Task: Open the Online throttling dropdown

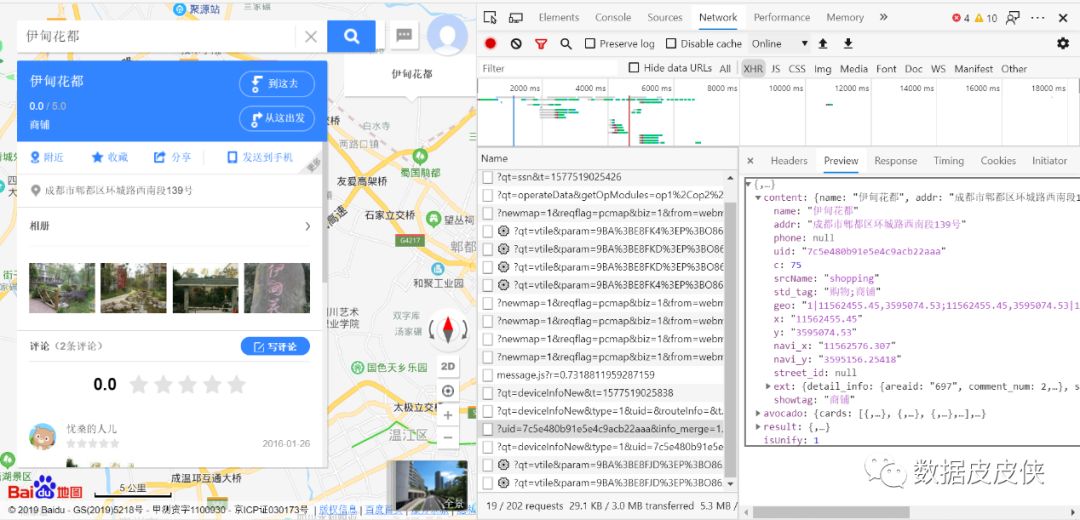Action: click(x=780, y=43)
